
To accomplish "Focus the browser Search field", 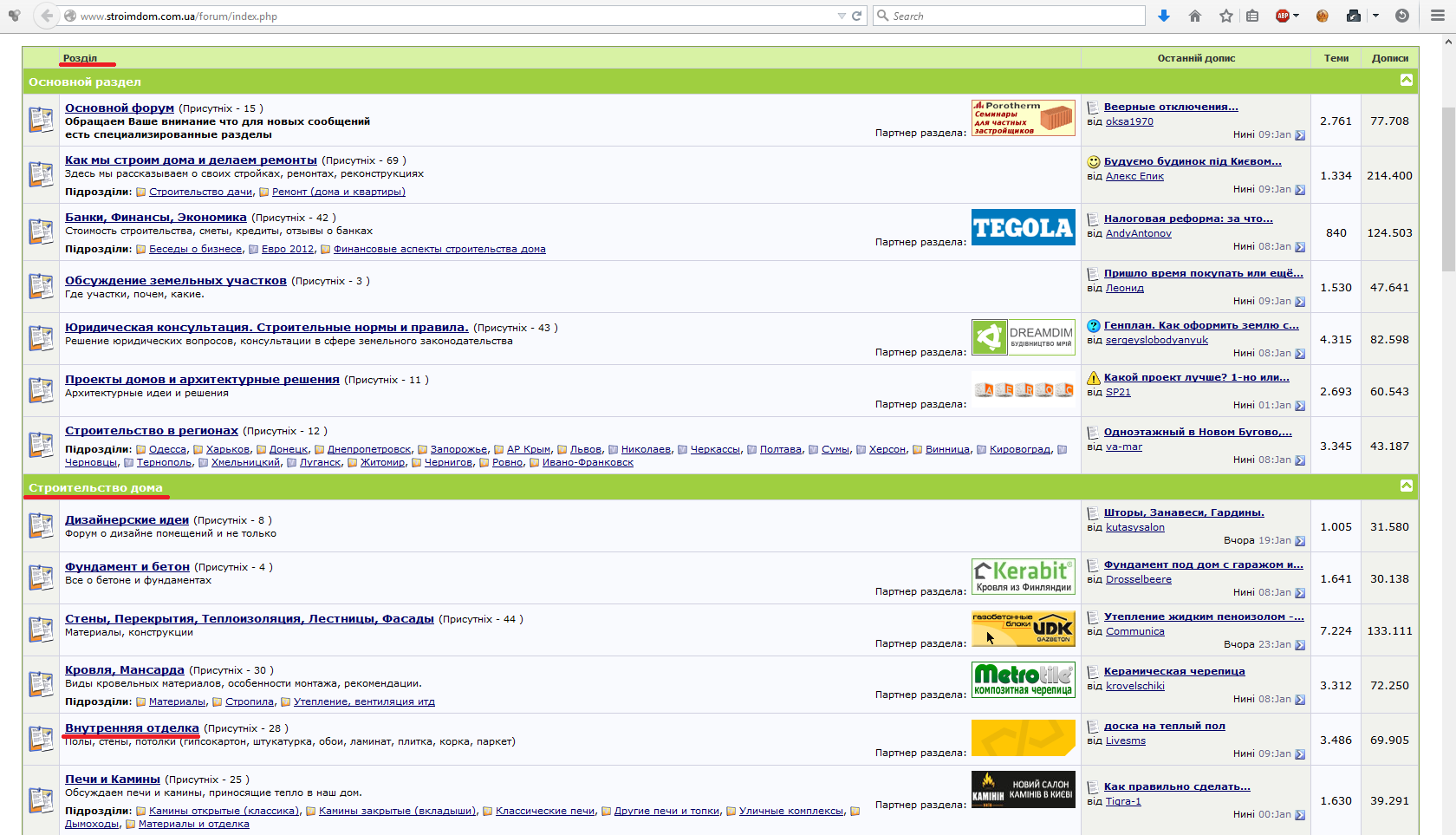I will point(1008,16).
